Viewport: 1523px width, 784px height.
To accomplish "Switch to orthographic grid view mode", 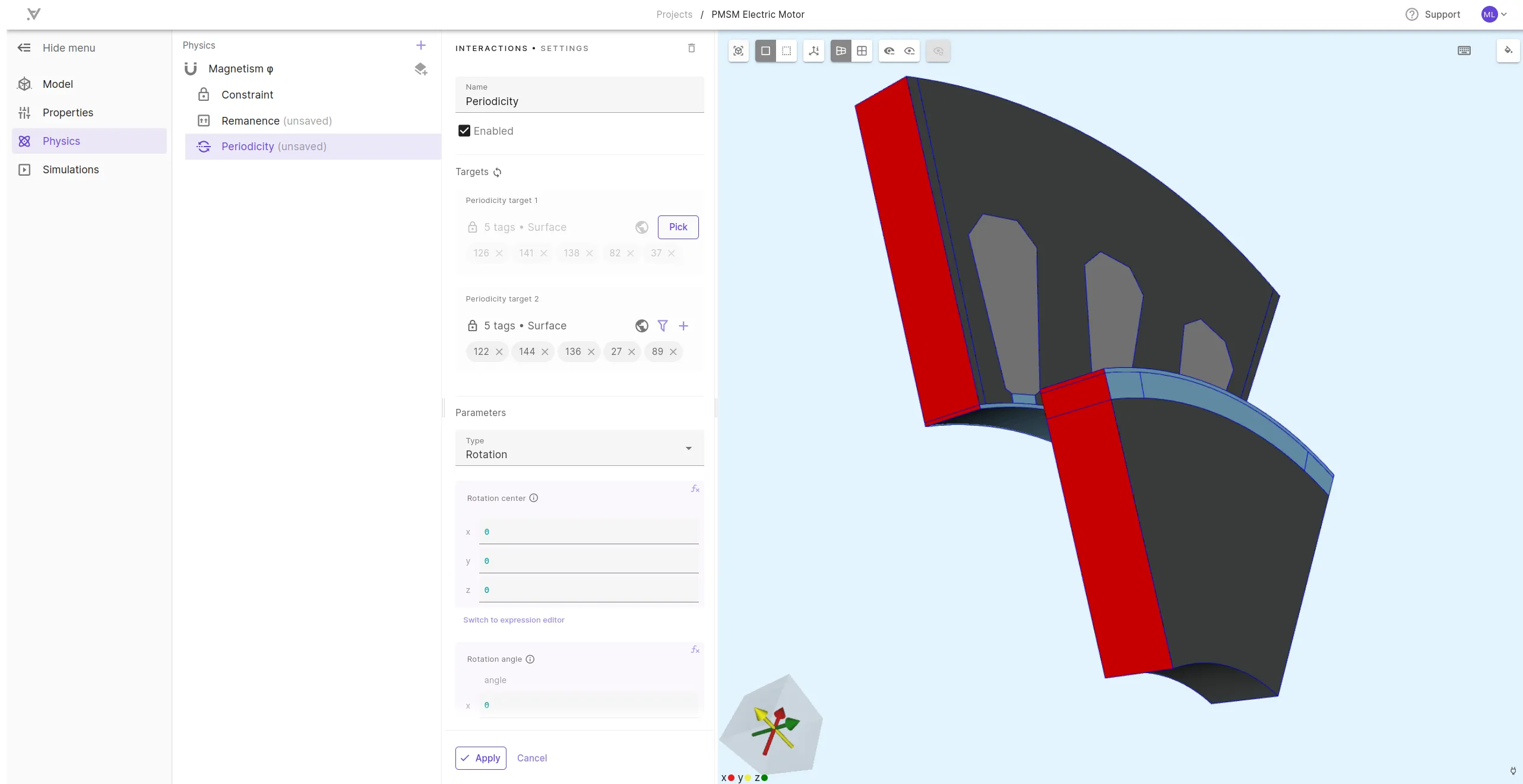I will pyautogui.click(x=862, y=51).
